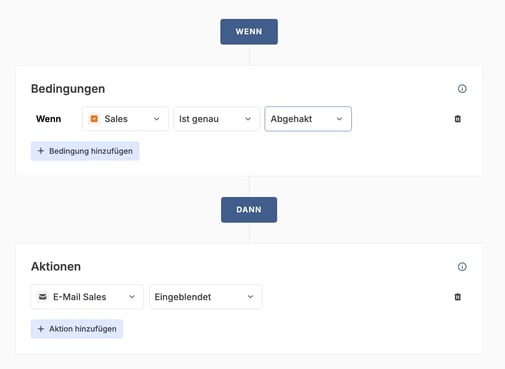Click the envelope icon beside E-Mail Sales
This screenshot has width=505, height=369.
[43, 297]
